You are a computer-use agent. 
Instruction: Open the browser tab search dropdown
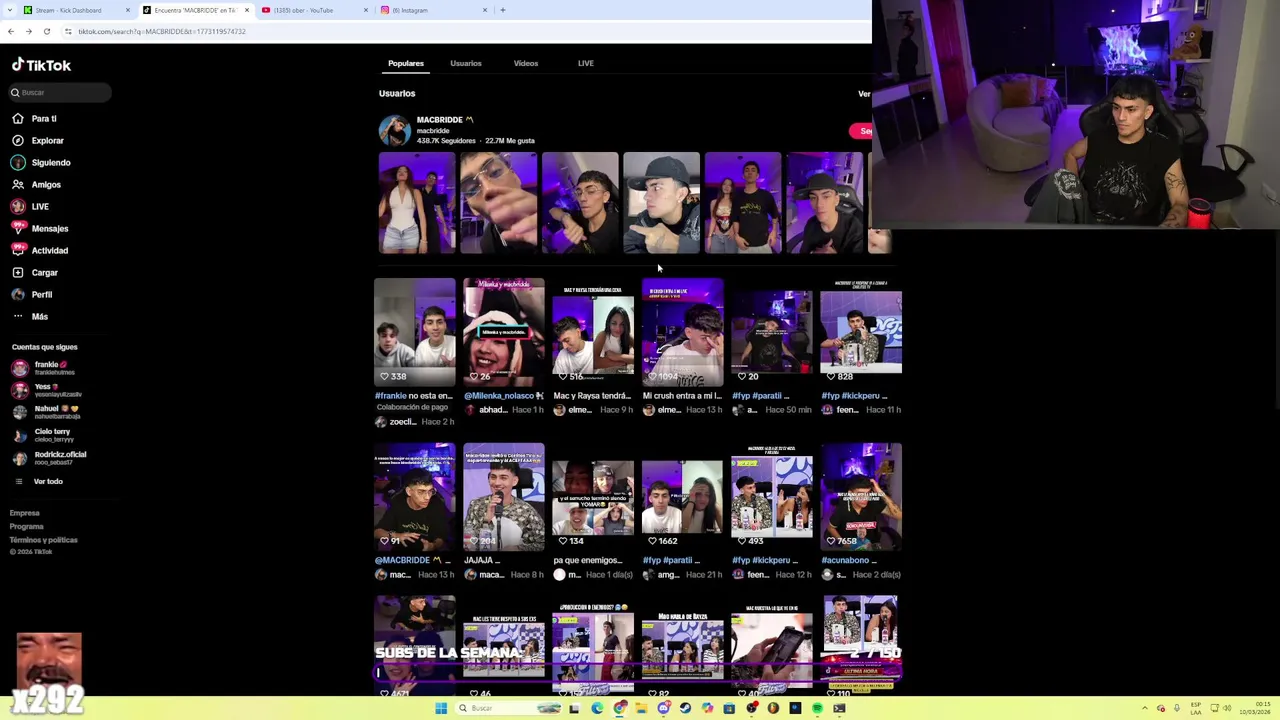coord(9,10)
